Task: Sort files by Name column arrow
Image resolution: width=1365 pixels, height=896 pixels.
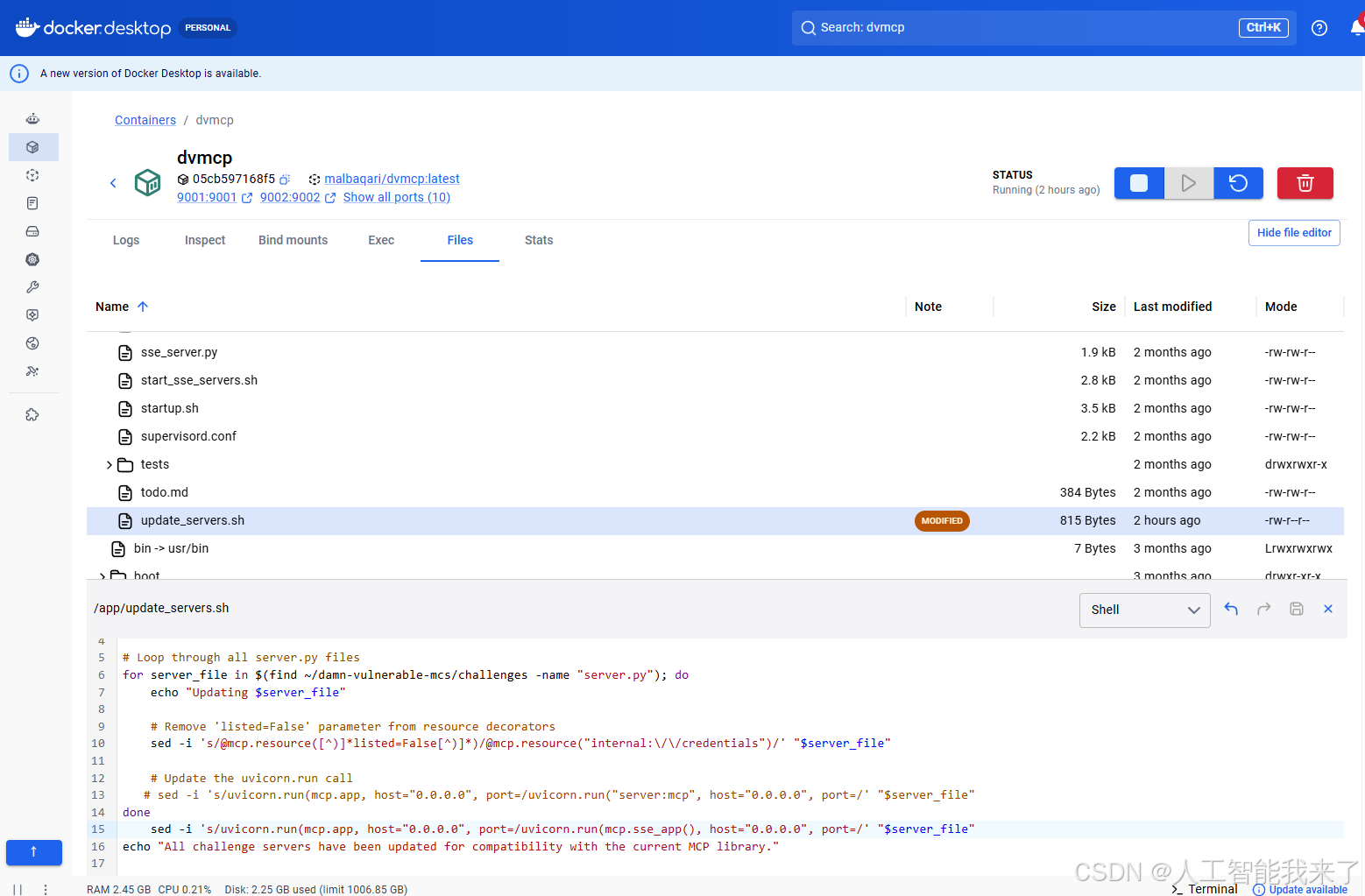Action: 143,307
